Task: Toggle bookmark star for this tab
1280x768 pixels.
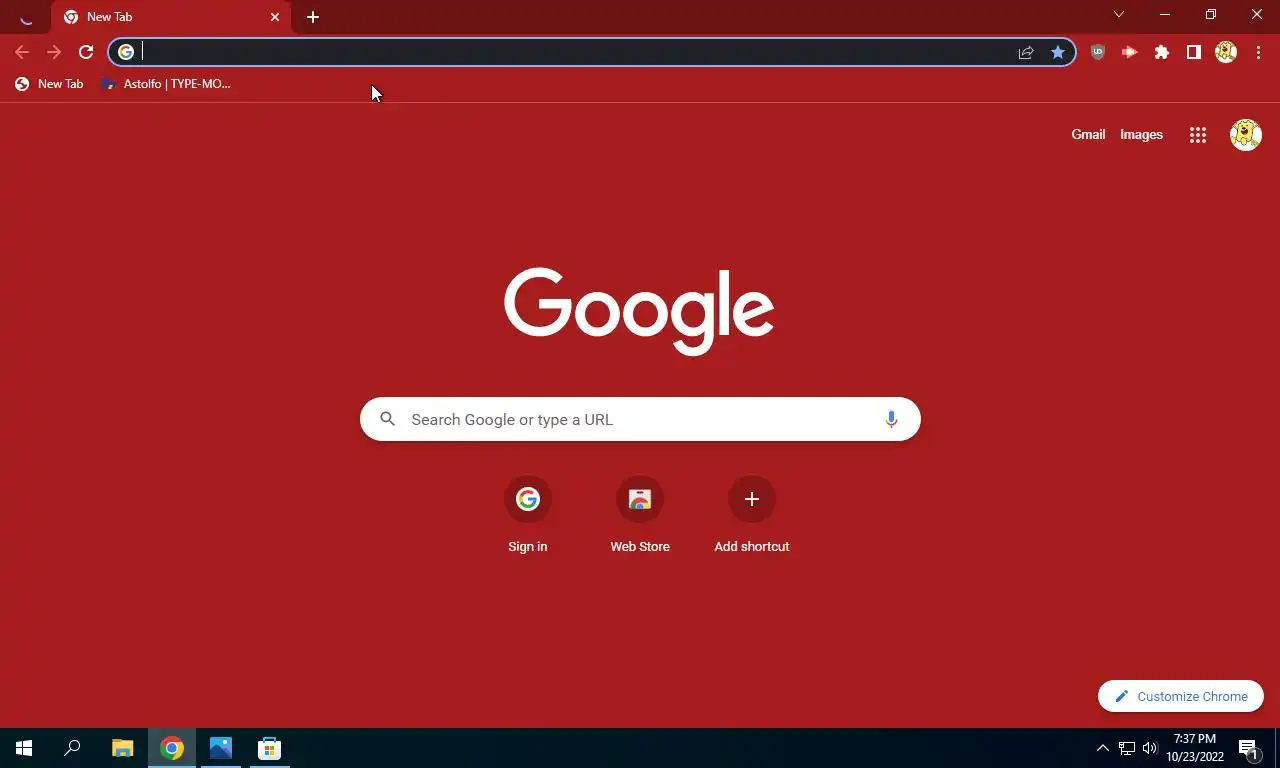Action: [1058, 52]
